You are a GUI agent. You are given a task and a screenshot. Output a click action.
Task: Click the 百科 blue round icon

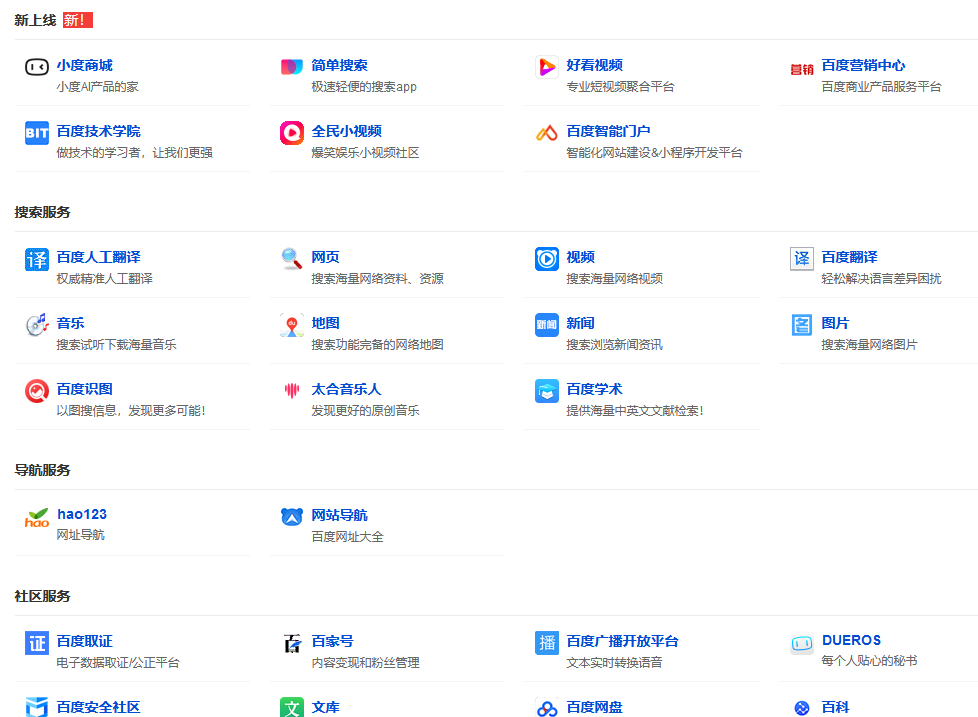coord(801,708)
